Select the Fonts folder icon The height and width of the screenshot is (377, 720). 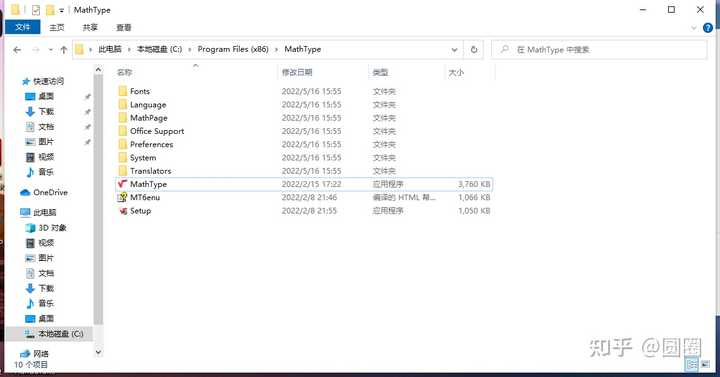[123, 91]
